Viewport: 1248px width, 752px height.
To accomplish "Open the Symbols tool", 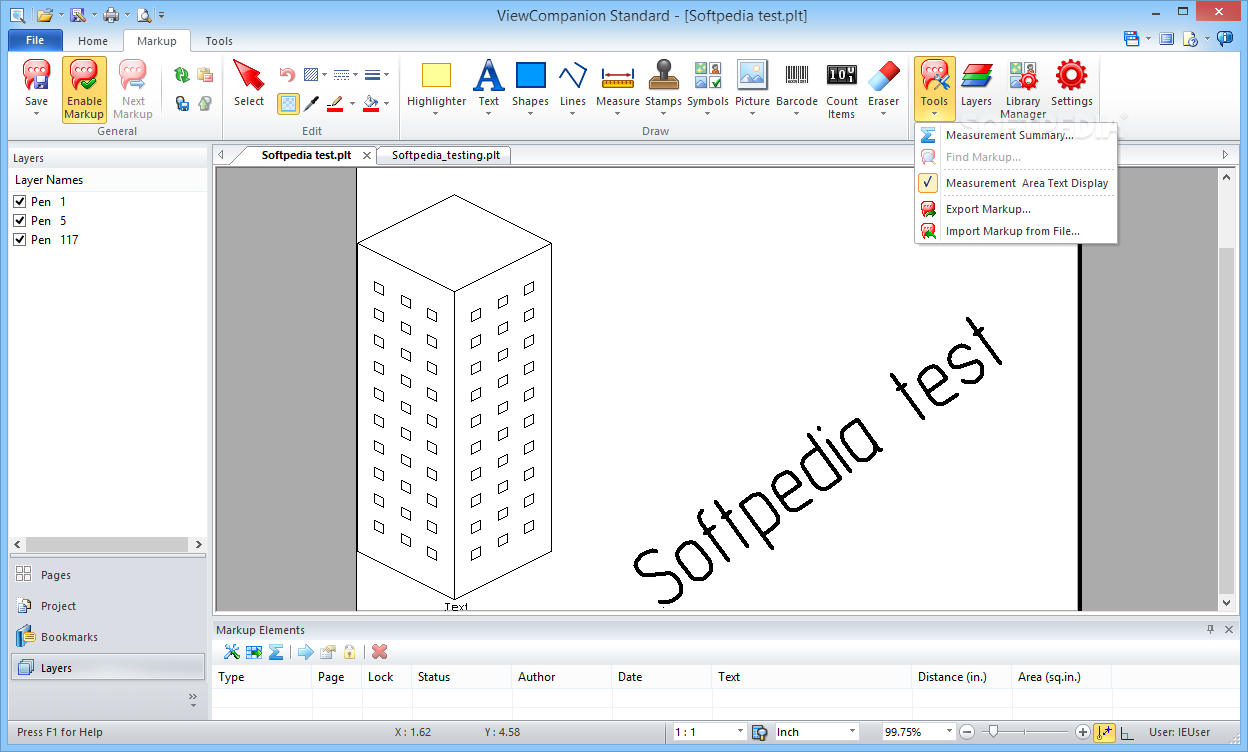I will pyautogui.click(x=708, y=86).
